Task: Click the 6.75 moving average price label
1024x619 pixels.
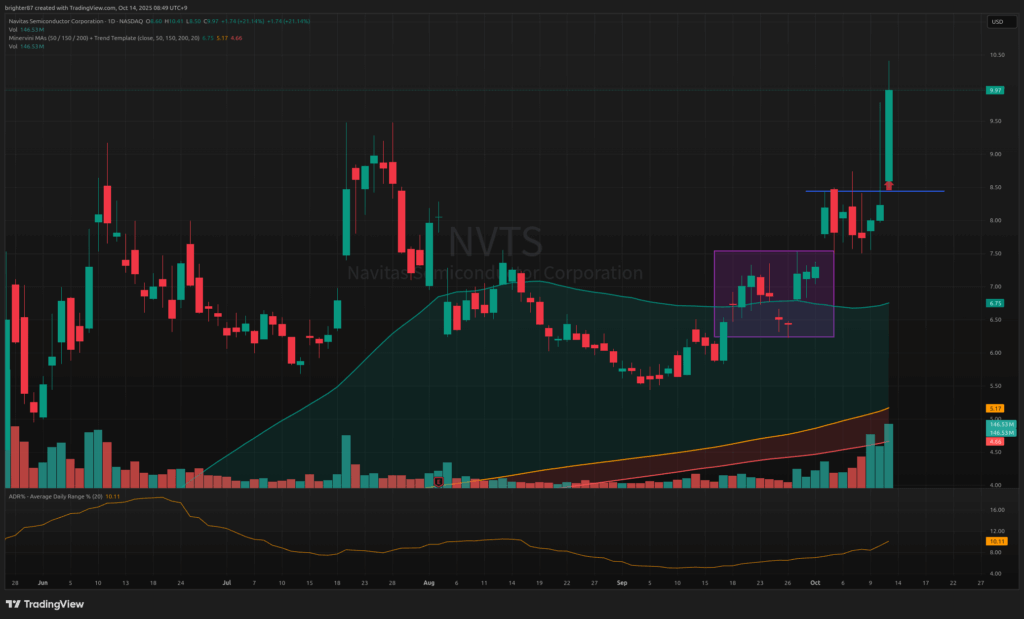Action: click(995, 303)
